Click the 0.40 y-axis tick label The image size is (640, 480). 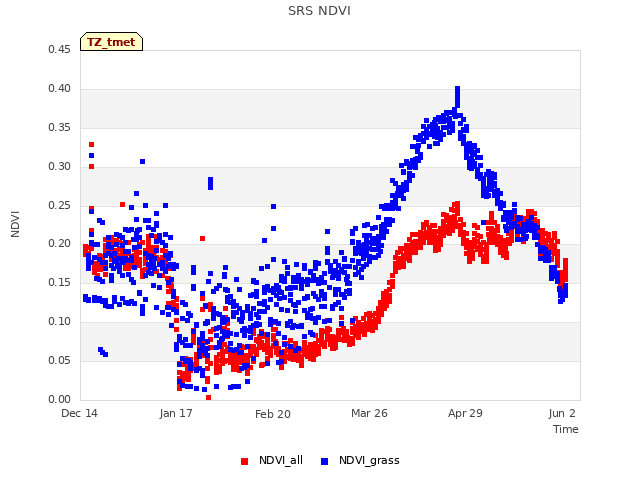point(60,89)
